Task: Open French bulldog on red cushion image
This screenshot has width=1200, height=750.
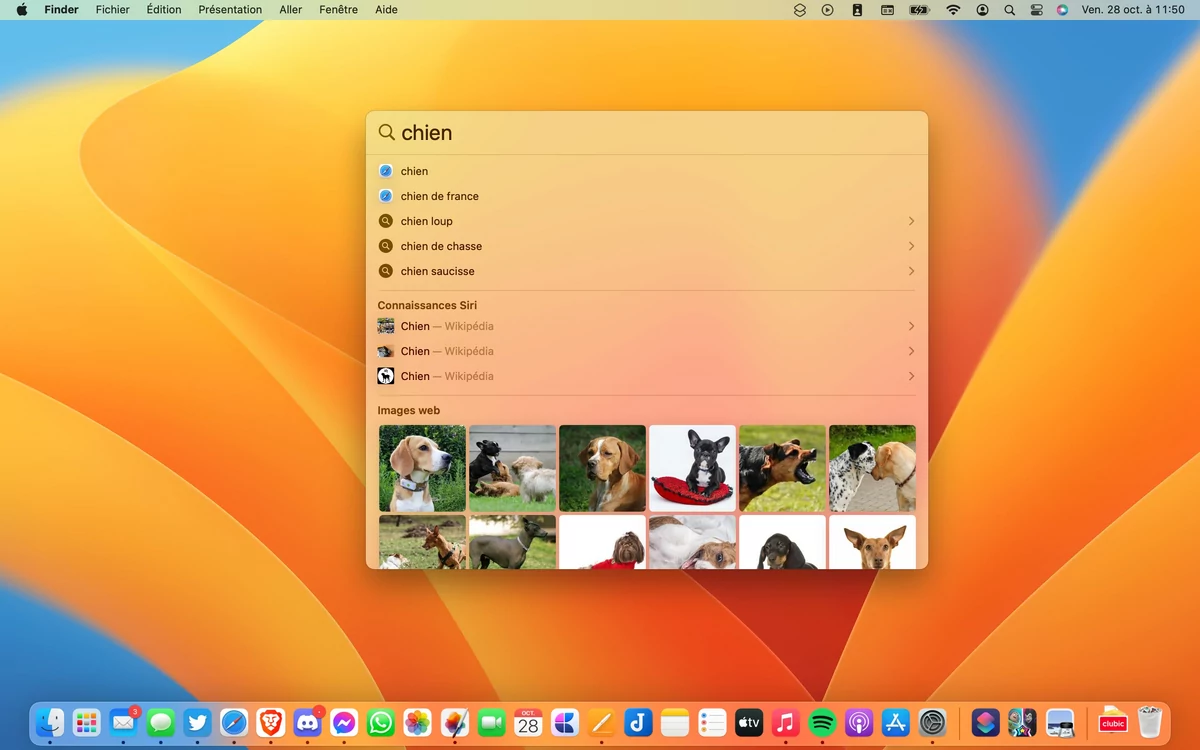Action: pos(692,468)
